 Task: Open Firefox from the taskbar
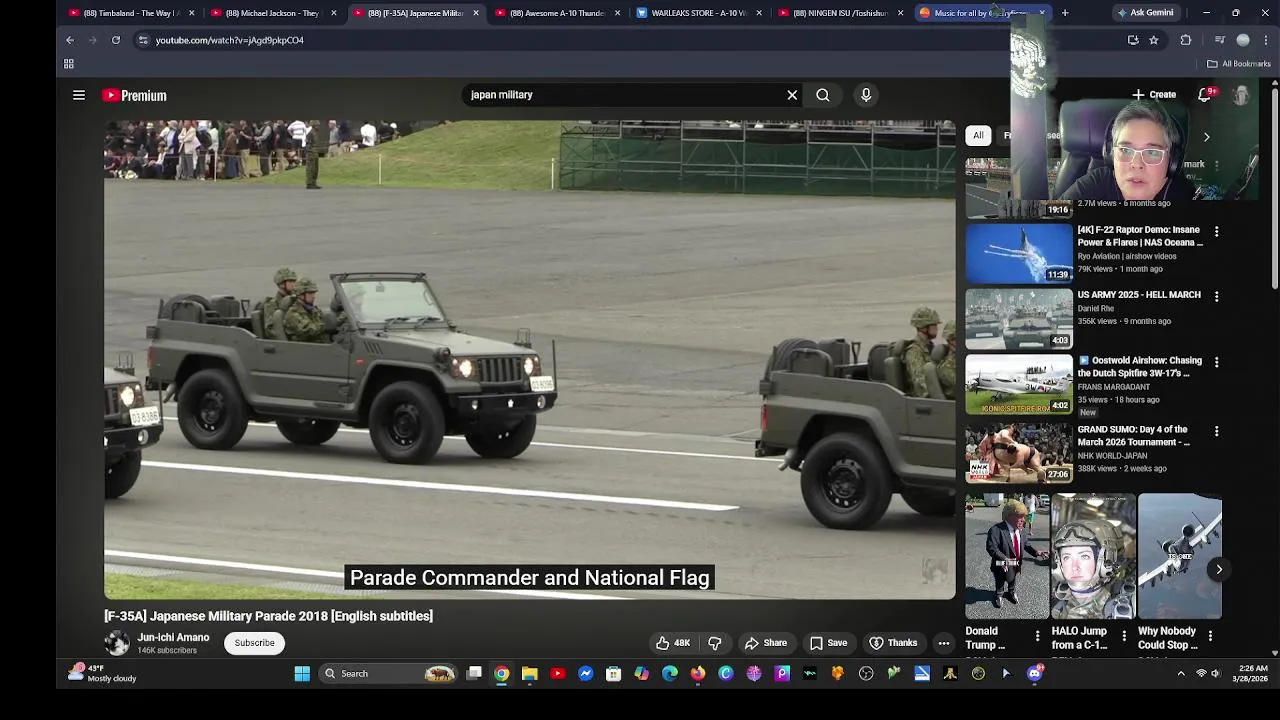(698, 674)
